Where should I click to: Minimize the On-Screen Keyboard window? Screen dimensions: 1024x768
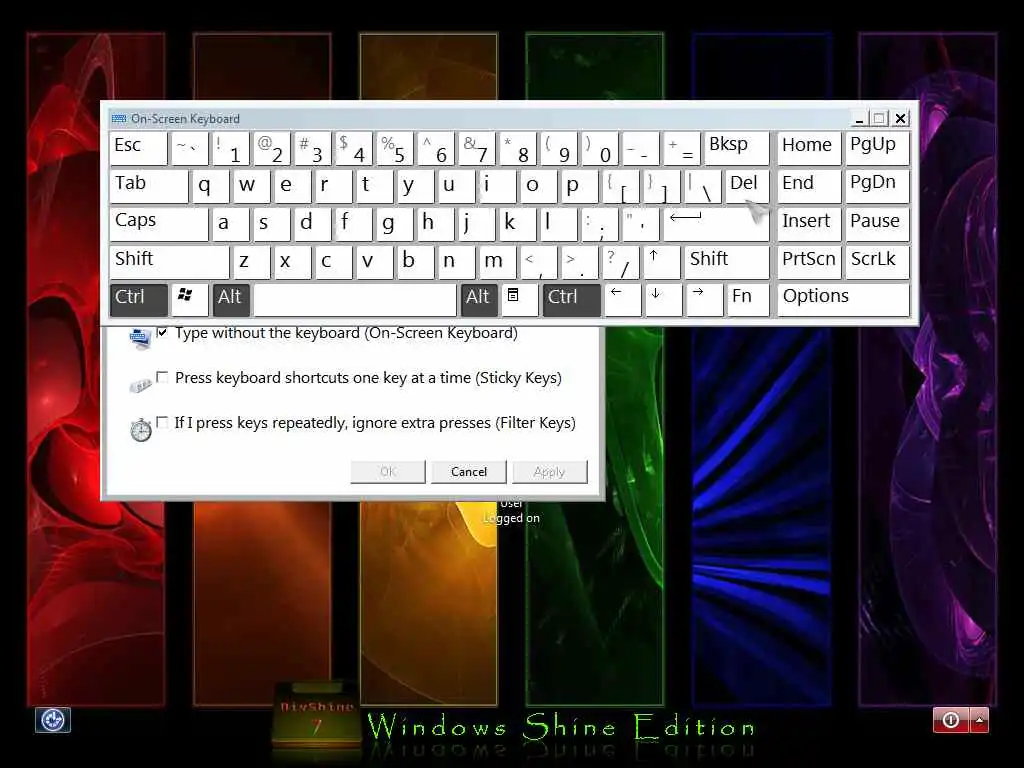[x=859, y=119]
